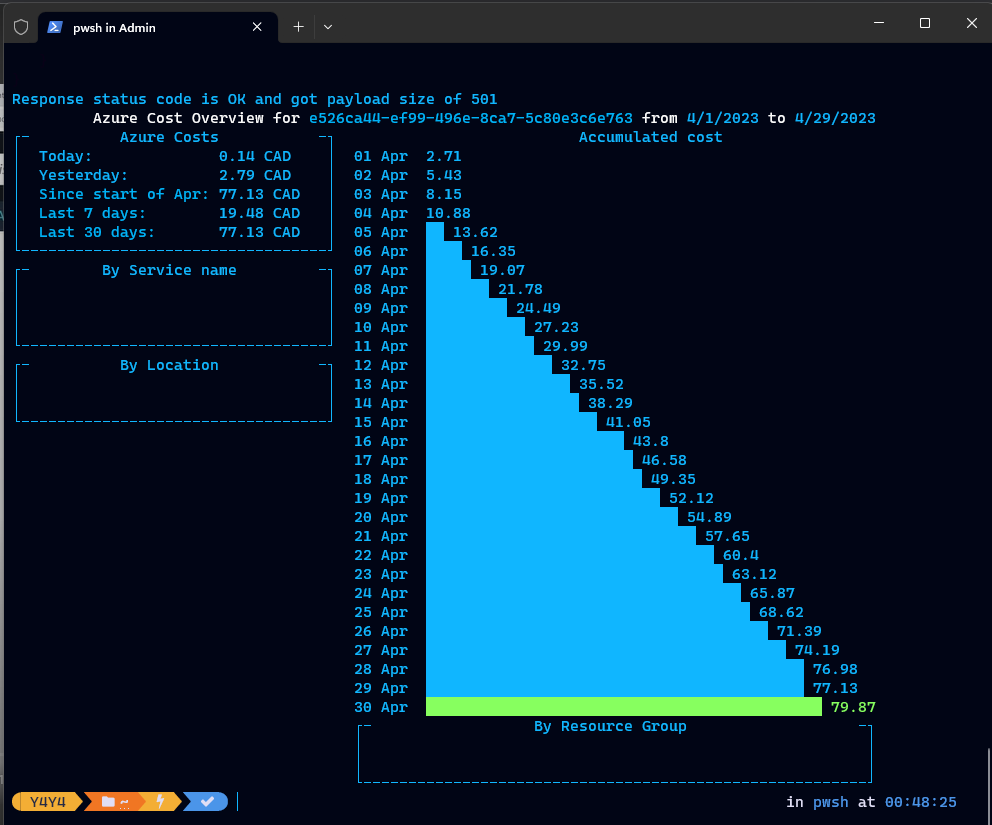Open a new terminal tab

[299, 27]
